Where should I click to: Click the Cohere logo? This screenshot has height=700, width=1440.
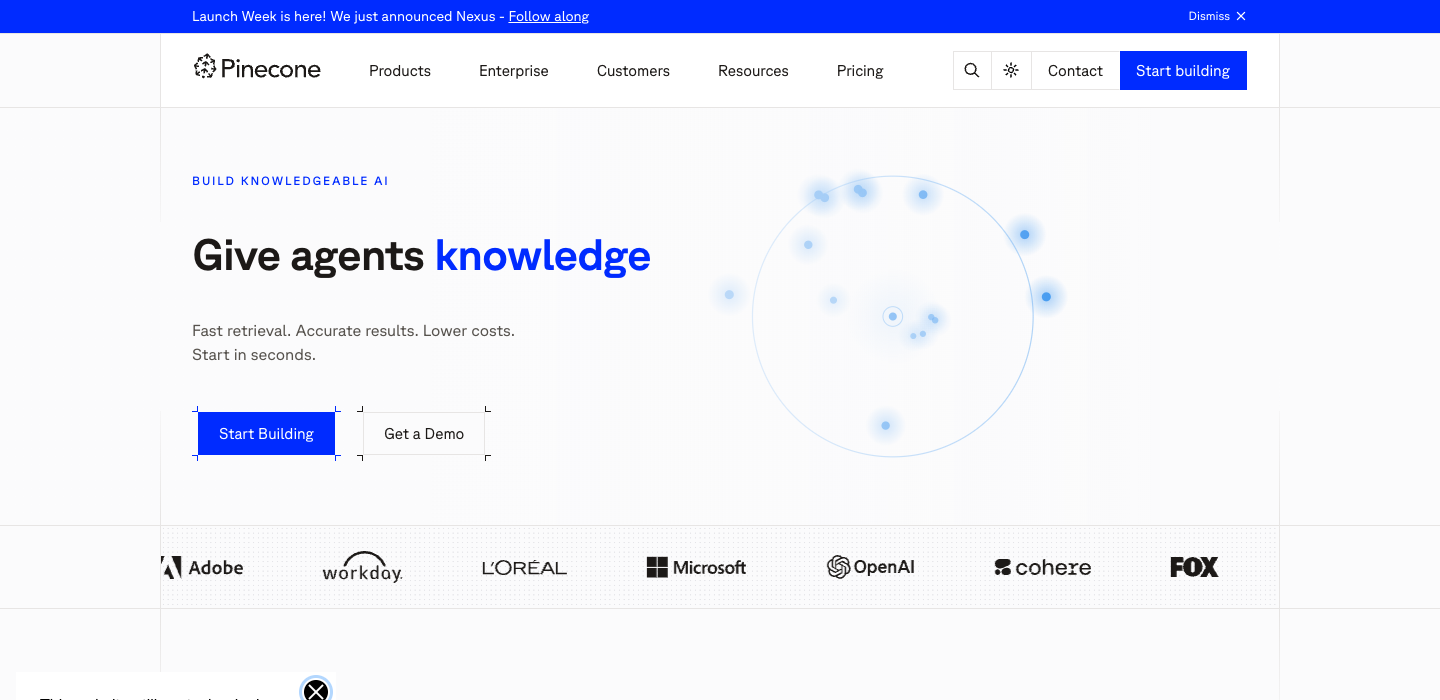tap(1042, 567)
